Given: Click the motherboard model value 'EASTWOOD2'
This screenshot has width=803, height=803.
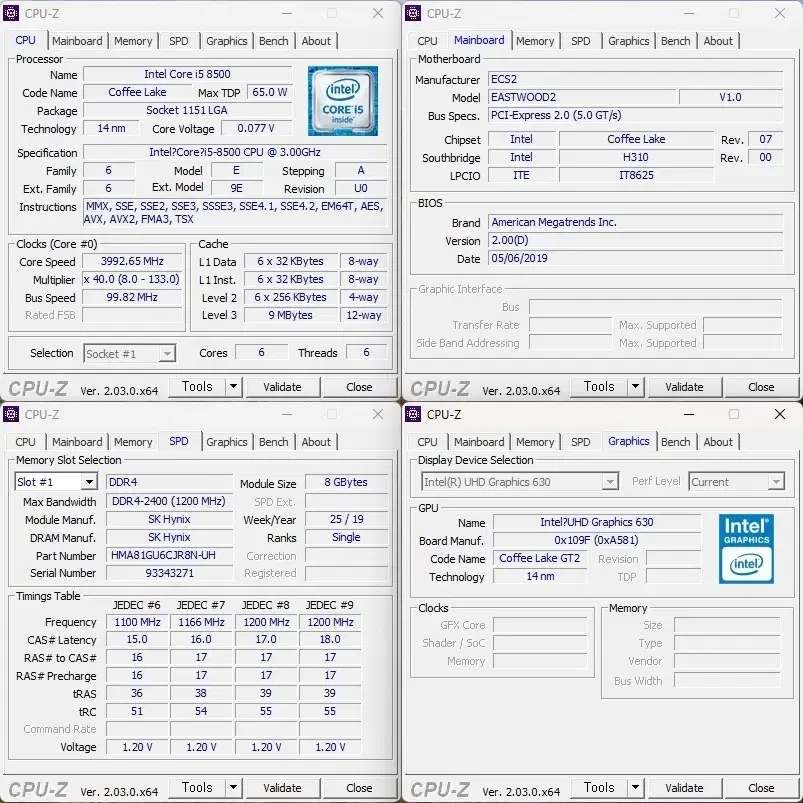Looking at the screenshot, I should click(x=582, y=97).
